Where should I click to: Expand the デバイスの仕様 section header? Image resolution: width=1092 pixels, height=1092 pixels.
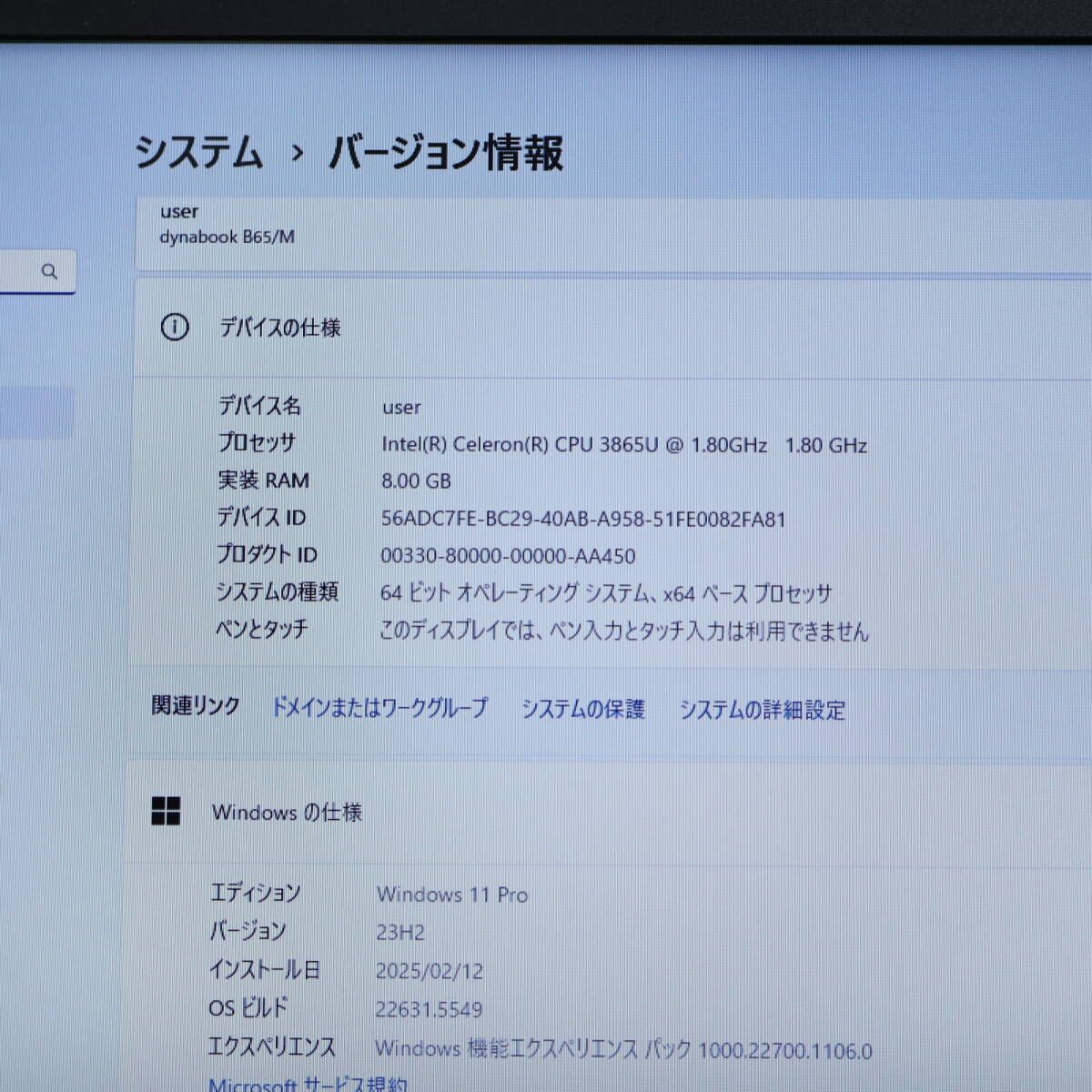point(613,328)
